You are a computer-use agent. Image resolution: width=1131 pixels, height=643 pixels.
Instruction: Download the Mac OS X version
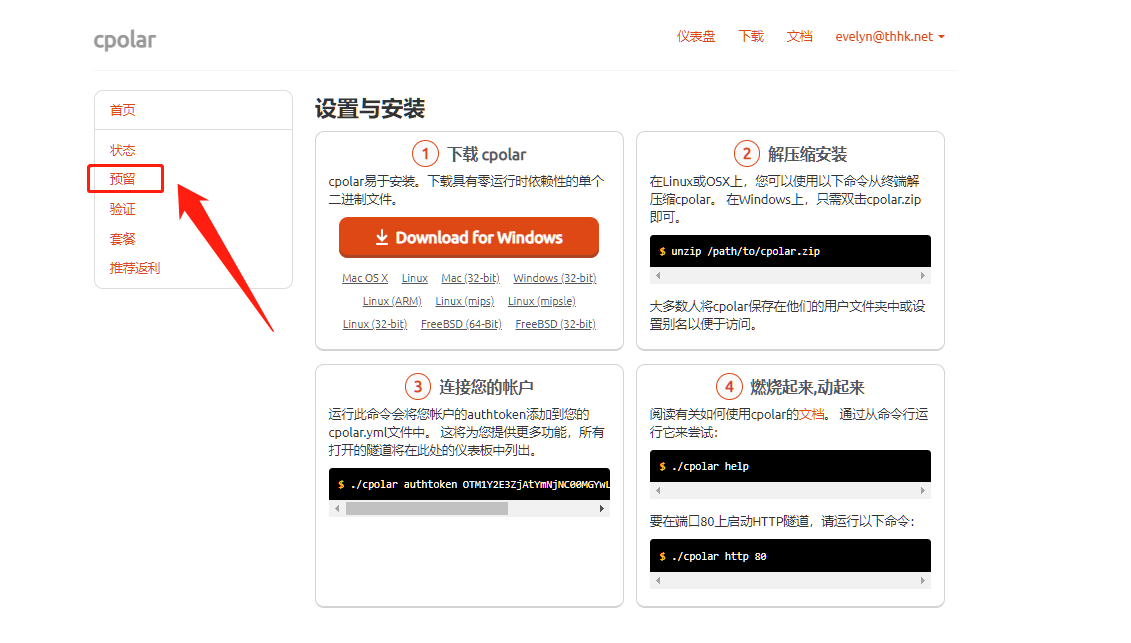click(x=365, y=278)
